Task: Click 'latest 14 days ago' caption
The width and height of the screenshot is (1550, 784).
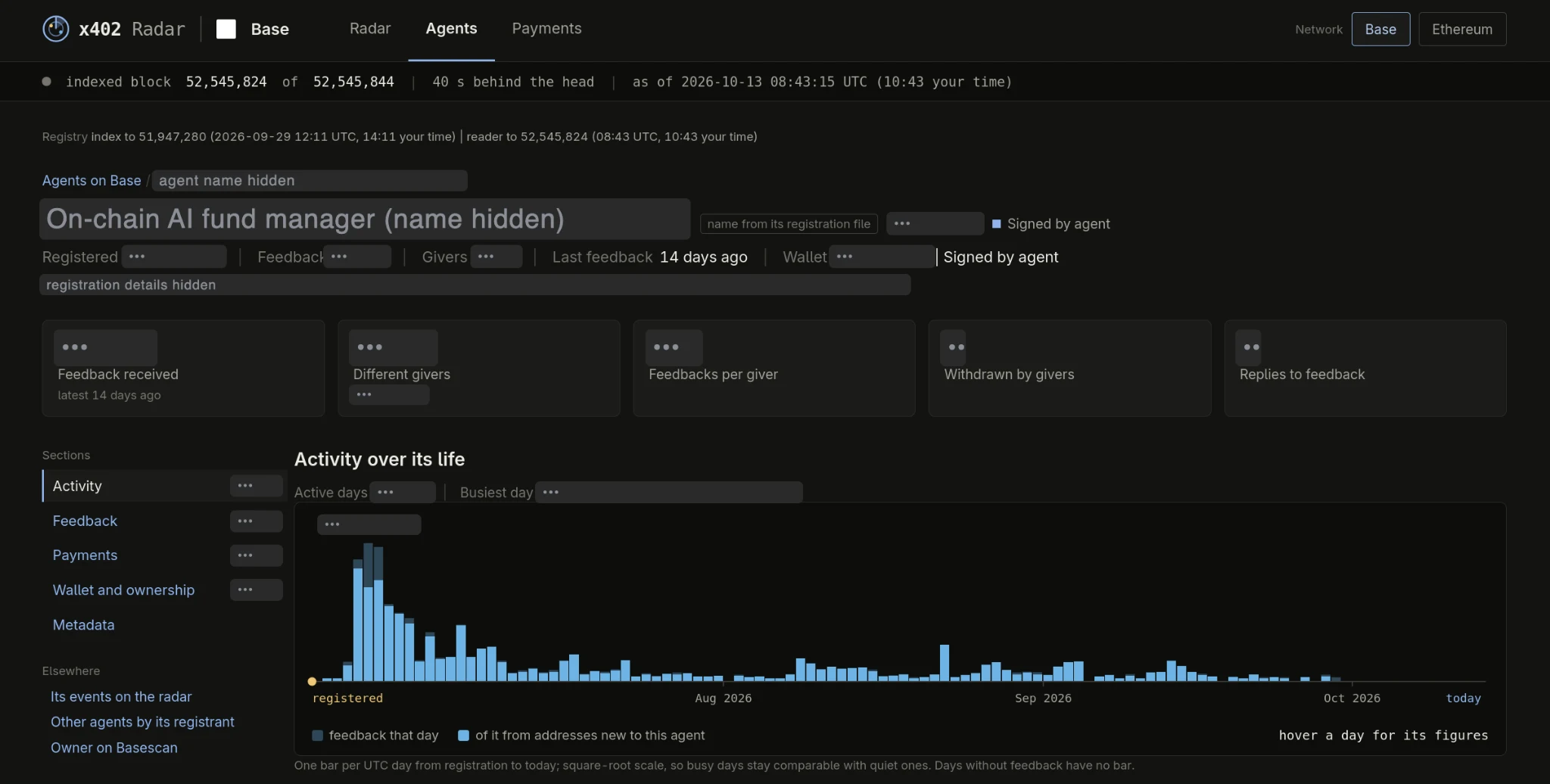Action: point(109,395)
